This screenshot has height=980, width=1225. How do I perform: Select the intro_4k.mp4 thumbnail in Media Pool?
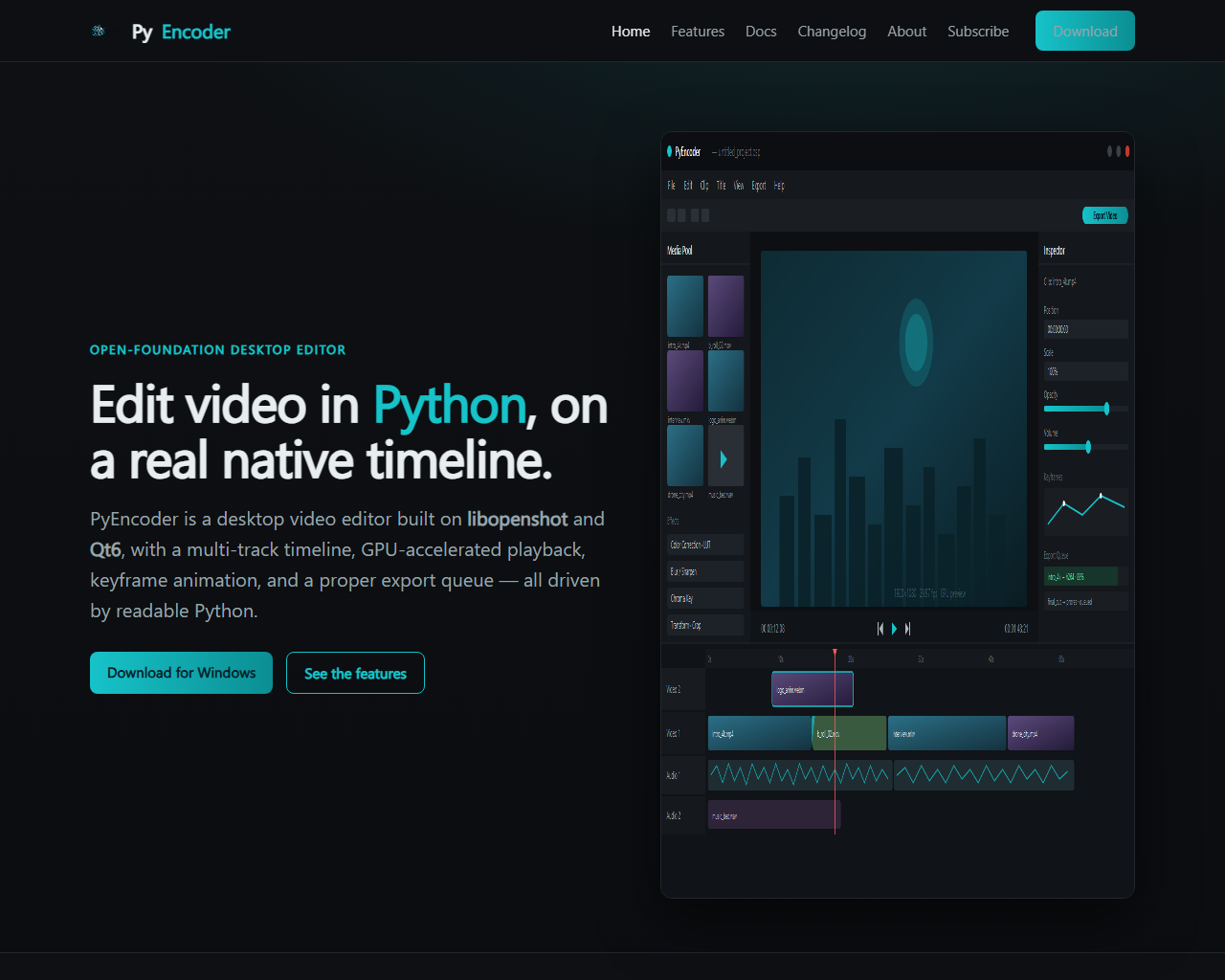tap(685, 306)
